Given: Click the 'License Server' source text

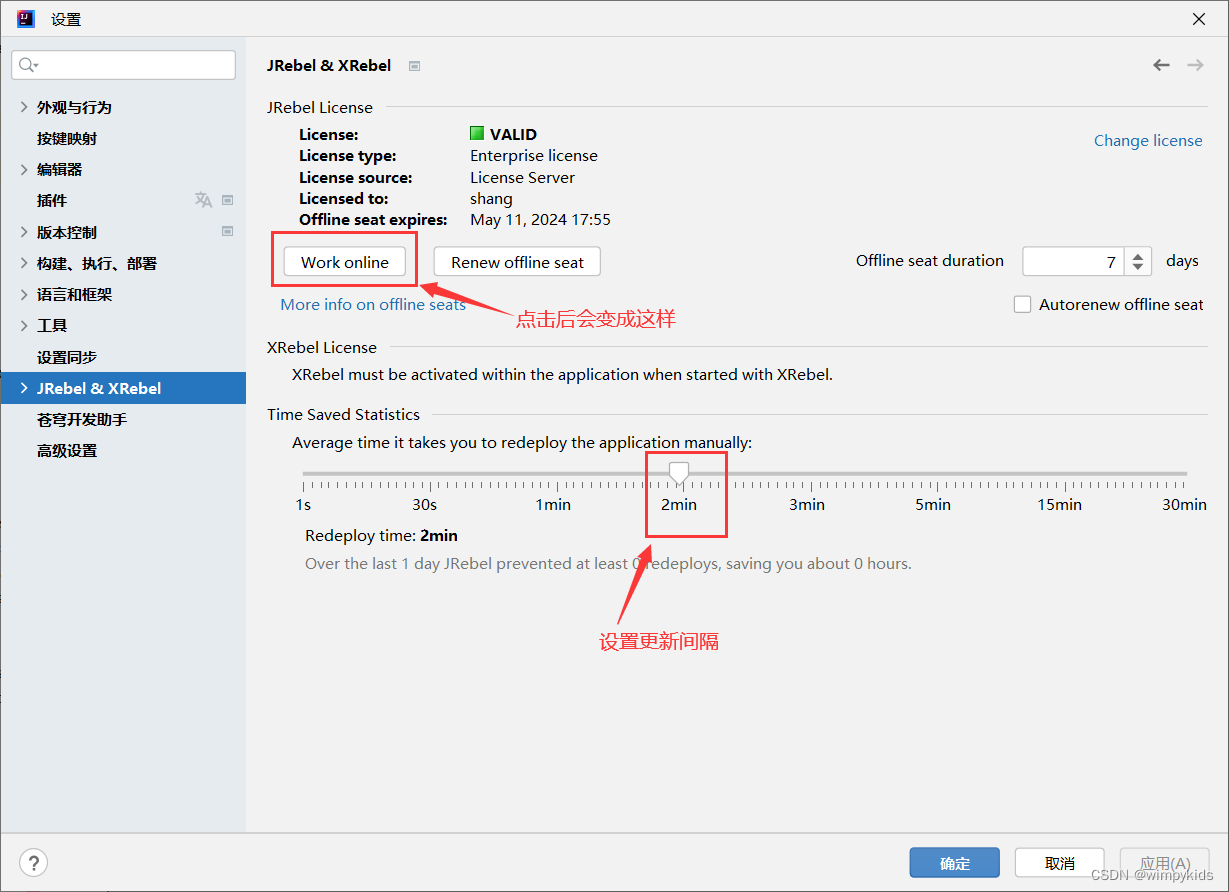Looking at the screenshot, I should pos(523,177).
